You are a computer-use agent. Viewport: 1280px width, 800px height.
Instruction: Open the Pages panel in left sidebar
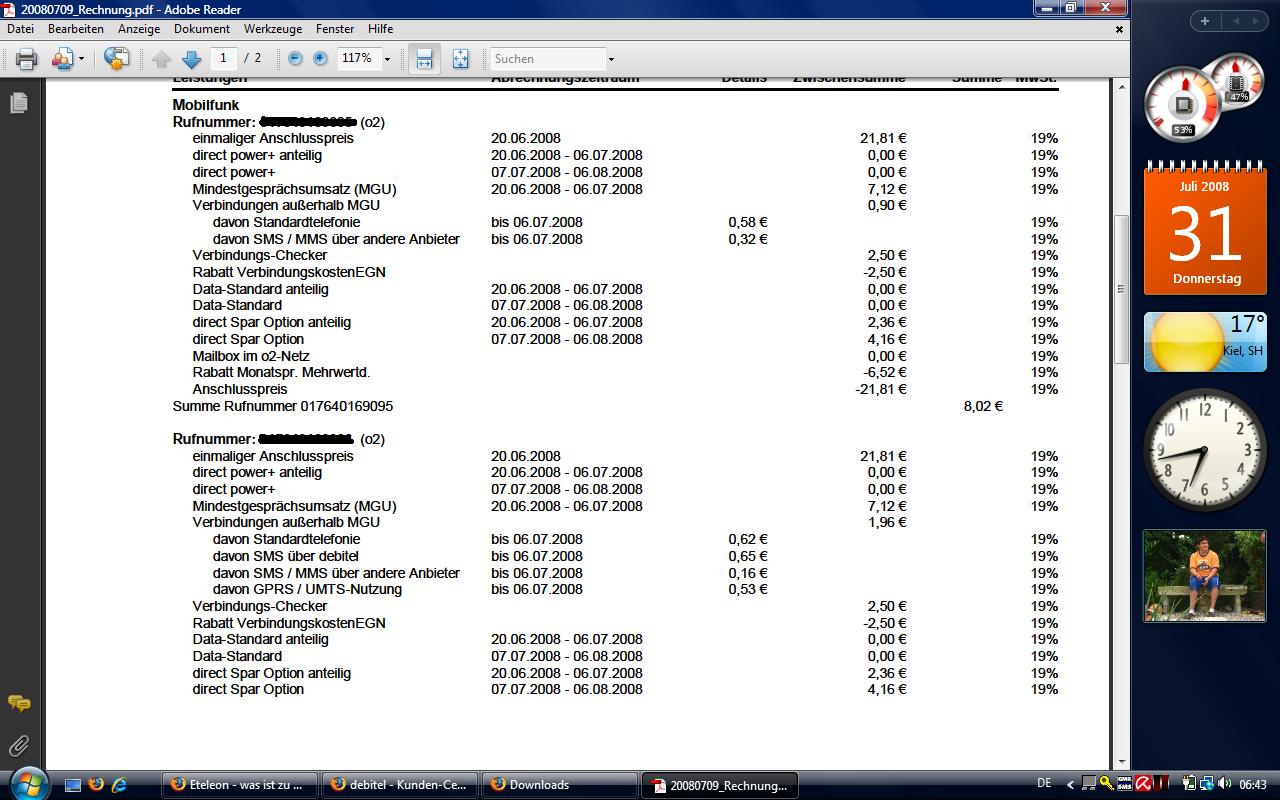coord(18,103)
